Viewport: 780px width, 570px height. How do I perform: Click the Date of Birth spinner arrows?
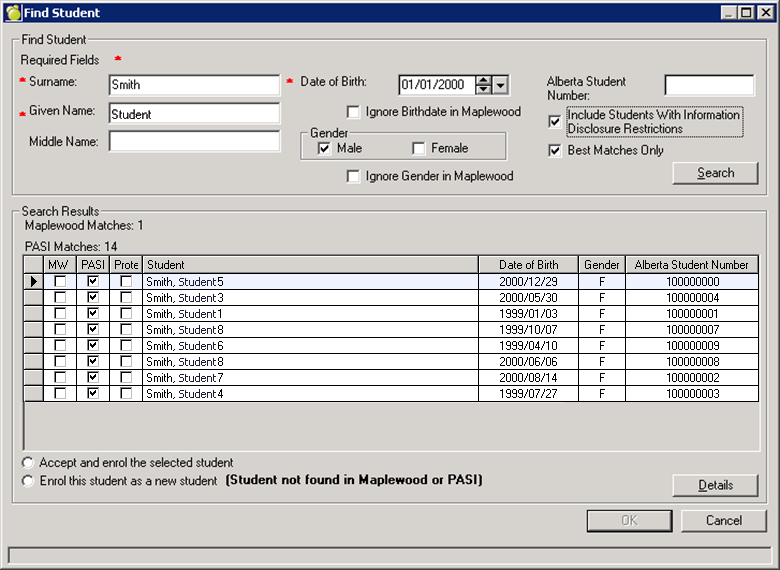coord(484,85)
